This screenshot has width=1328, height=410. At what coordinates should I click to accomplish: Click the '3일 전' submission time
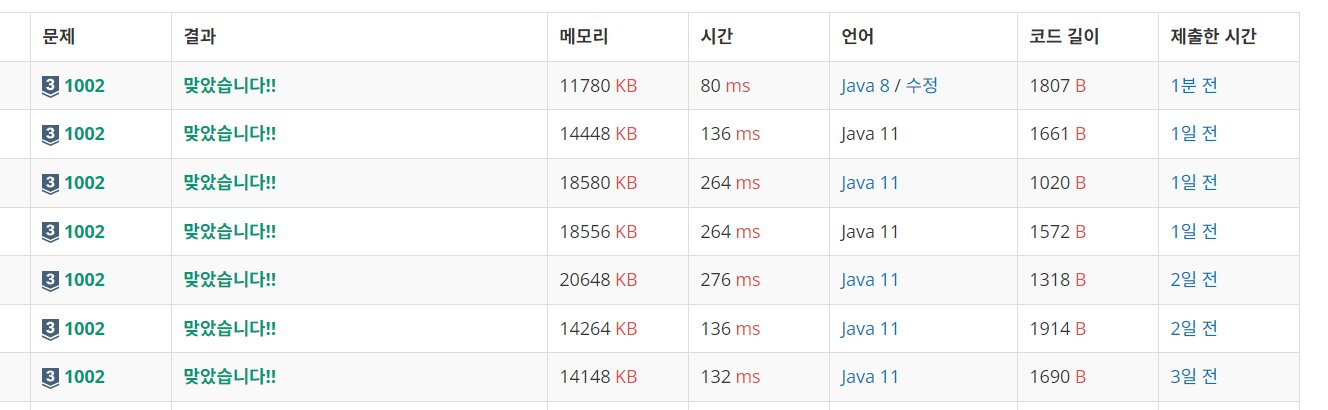(1194, 377)
